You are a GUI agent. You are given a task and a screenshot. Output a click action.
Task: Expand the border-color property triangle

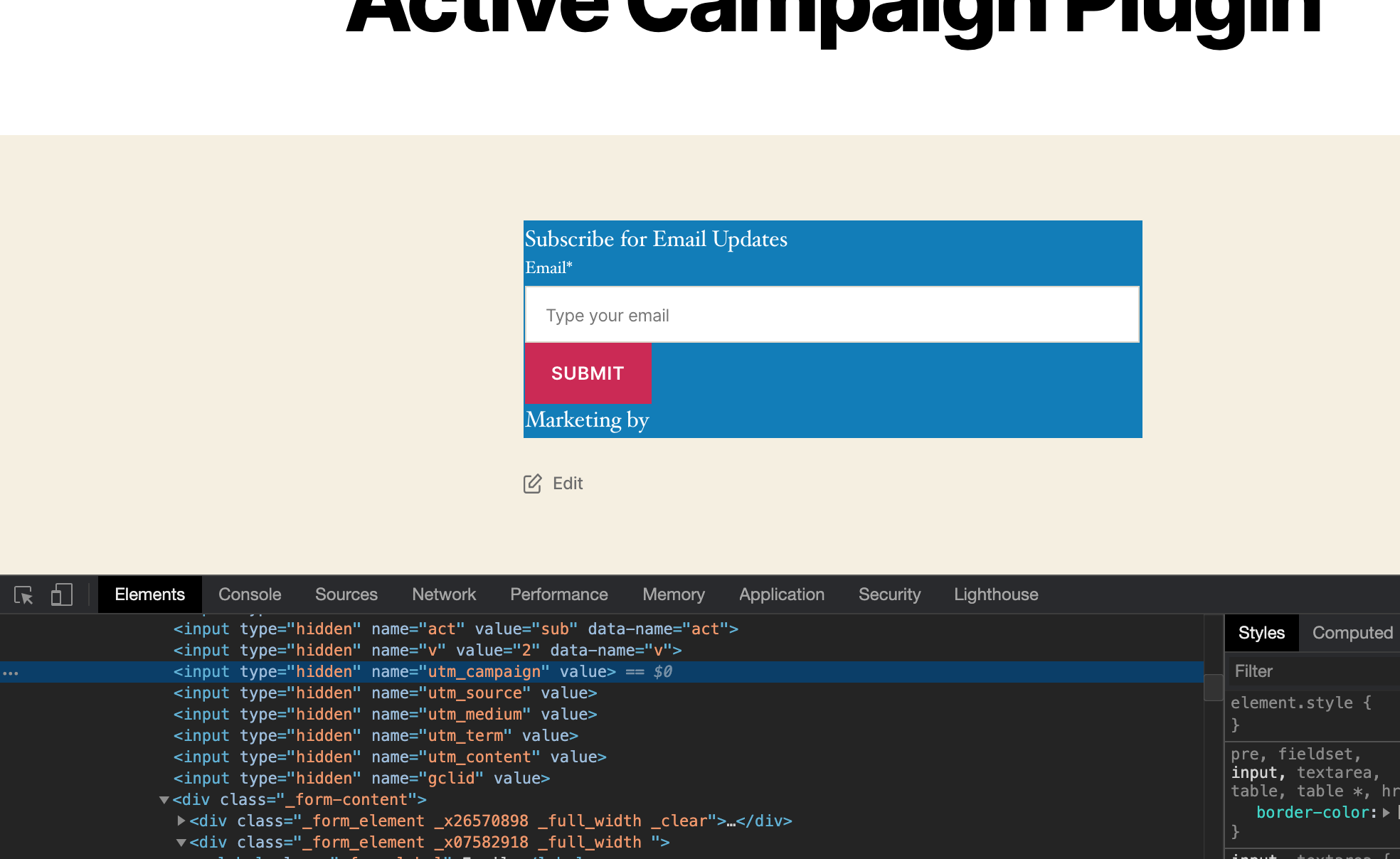(x=1386, y=812)
